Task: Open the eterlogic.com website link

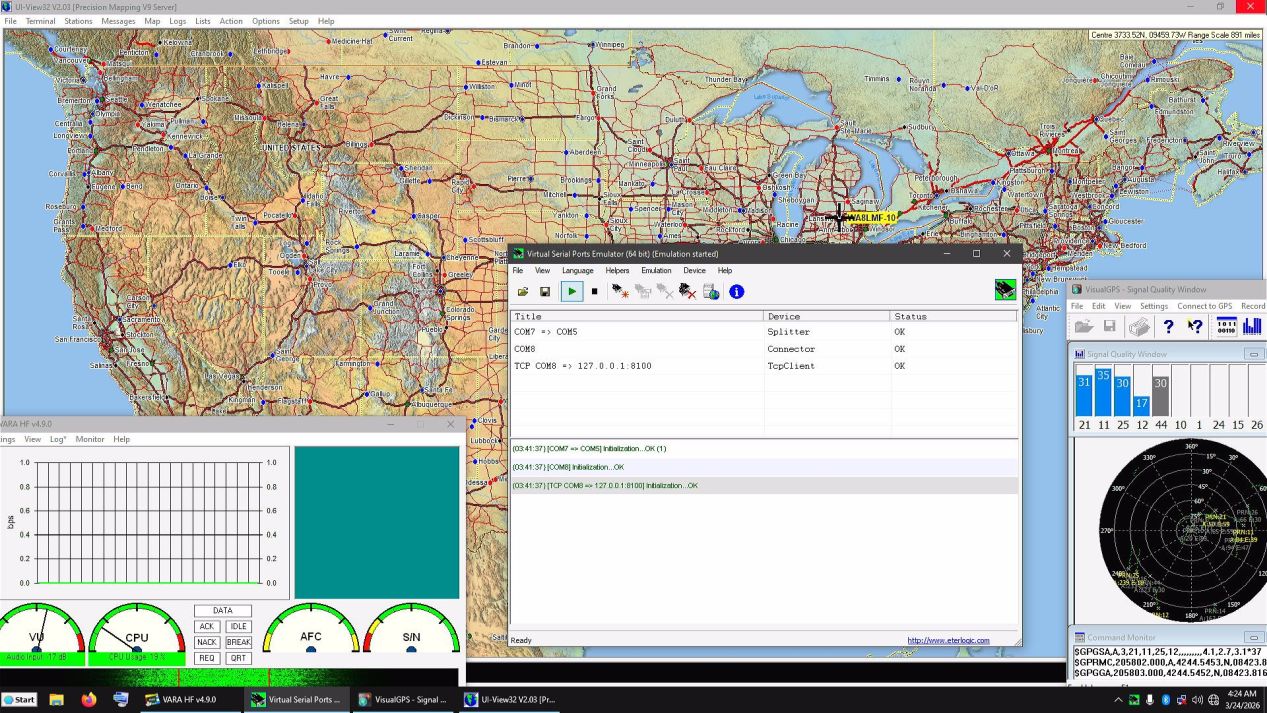Action: pos(948,640)
